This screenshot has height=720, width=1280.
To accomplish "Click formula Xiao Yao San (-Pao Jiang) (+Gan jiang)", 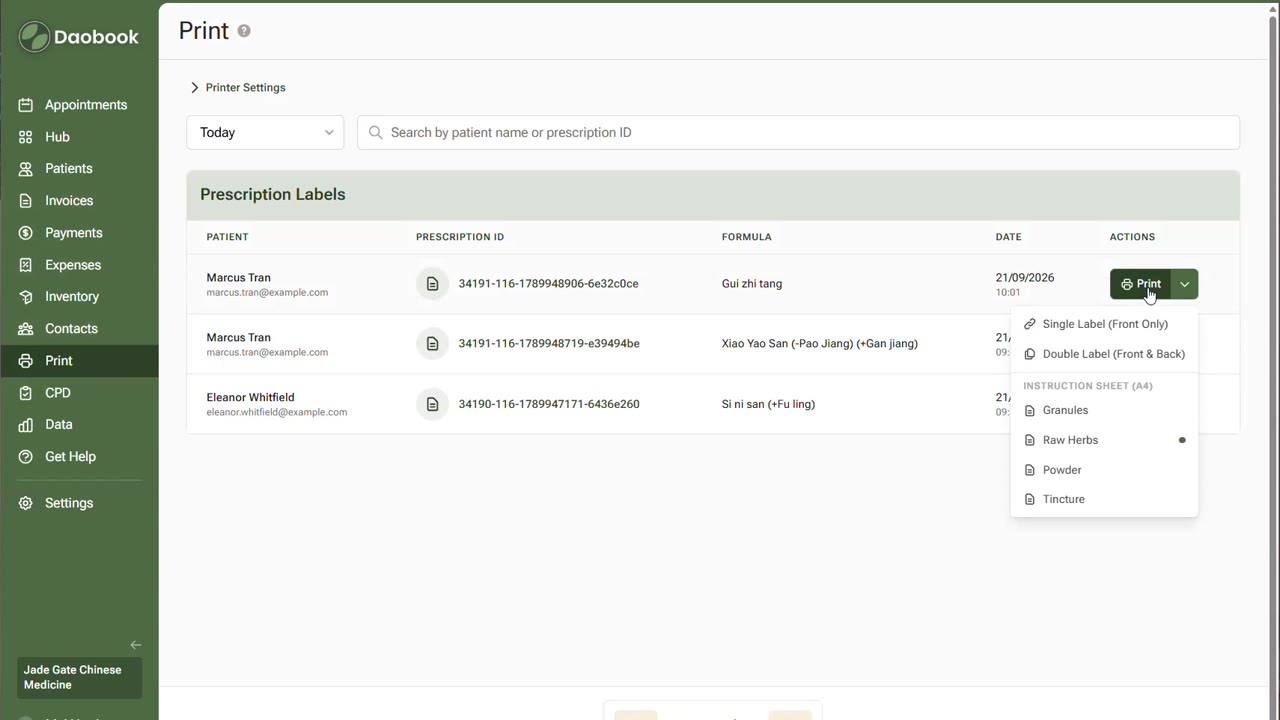I will coord(820,344).
